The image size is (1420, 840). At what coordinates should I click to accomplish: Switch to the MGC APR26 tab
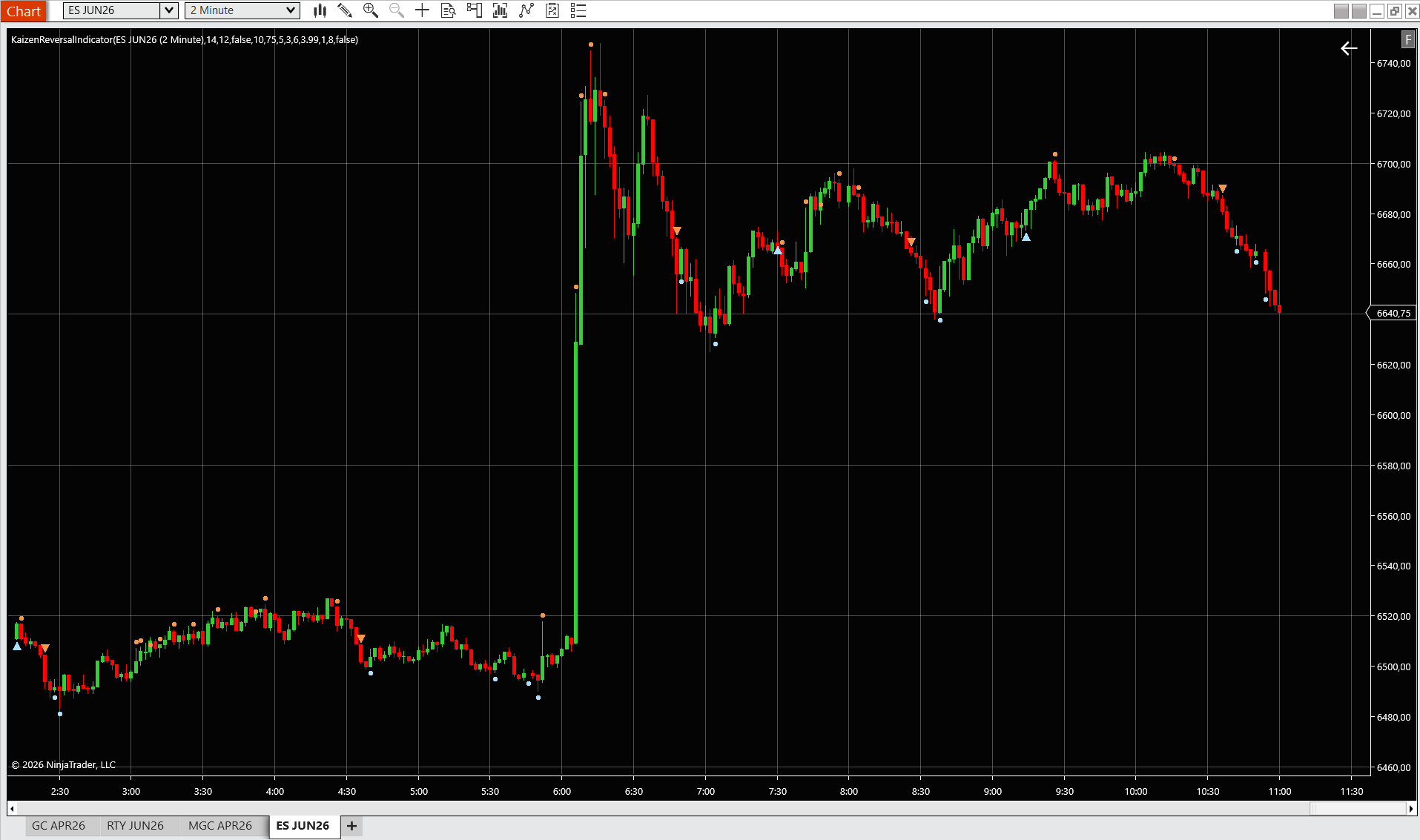point(220,825)
